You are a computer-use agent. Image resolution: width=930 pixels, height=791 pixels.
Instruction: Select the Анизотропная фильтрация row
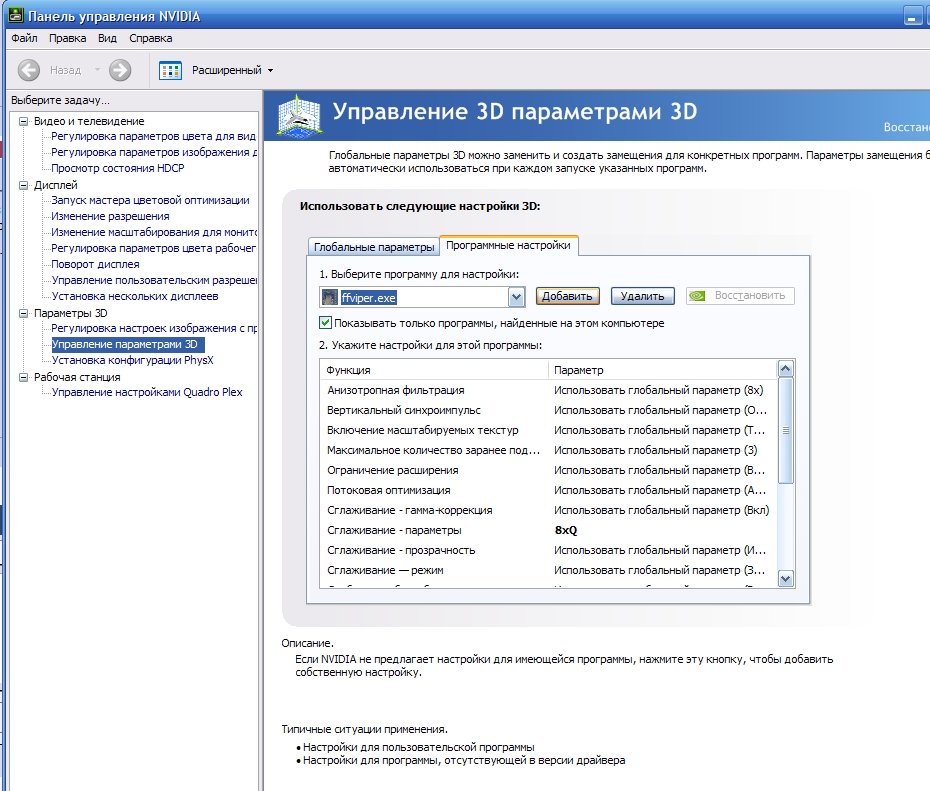(548, 390)
